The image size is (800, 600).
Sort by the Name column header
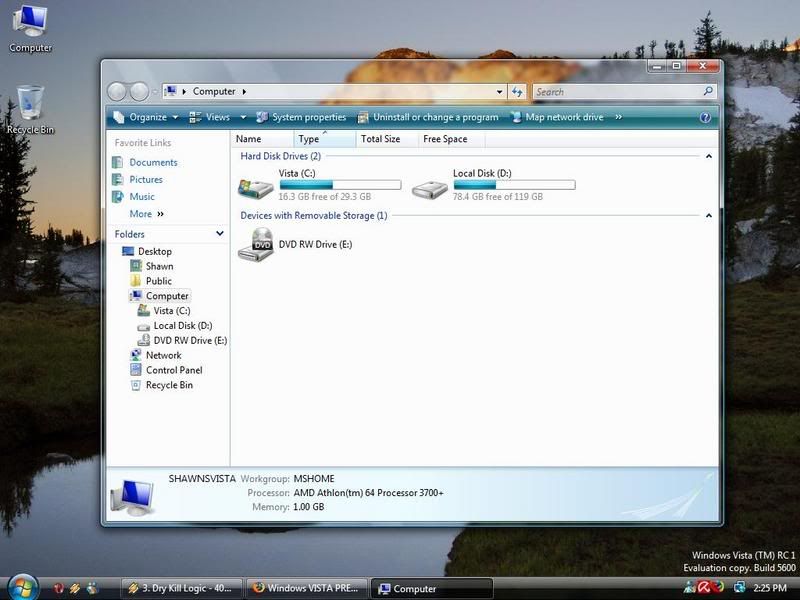[x=263, y=139]
